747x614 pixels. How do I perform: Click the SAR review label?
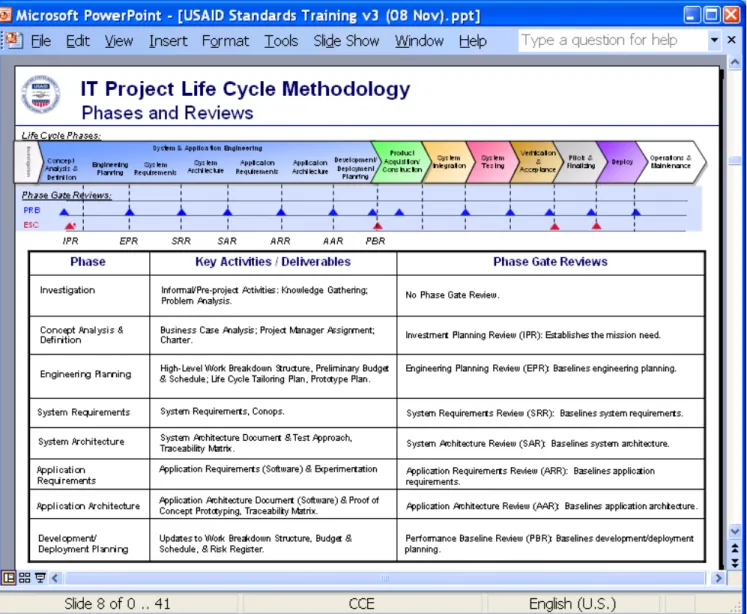point(227,241)
